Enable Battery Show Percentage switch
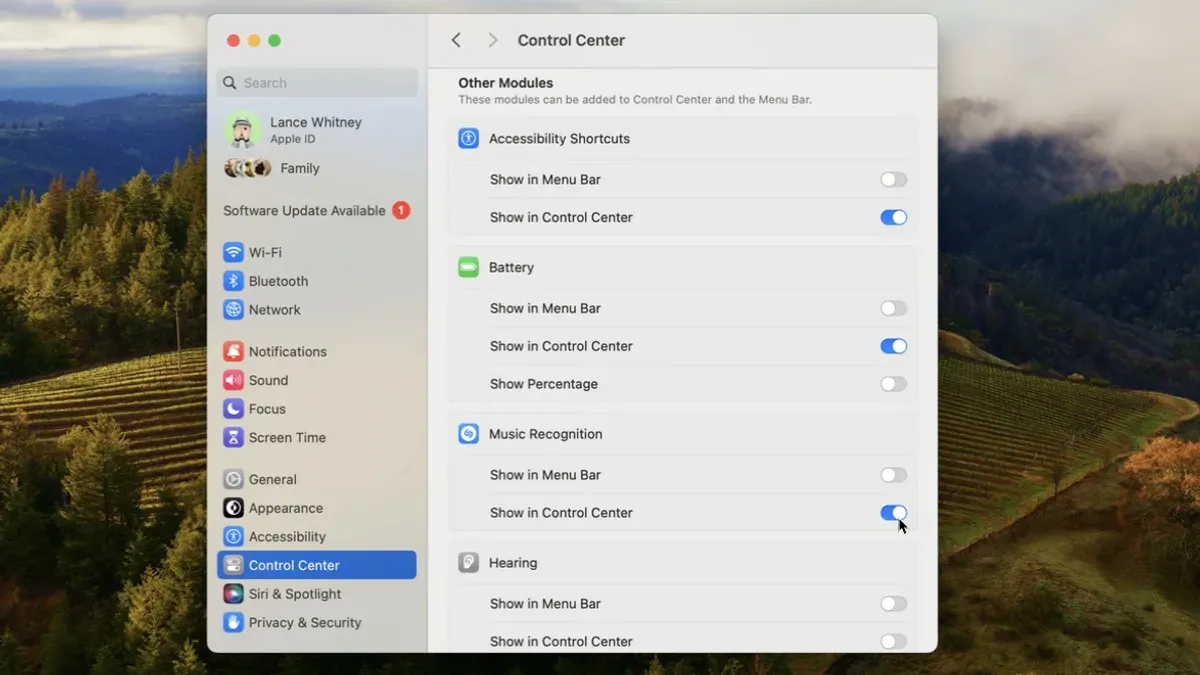1200x675 pixels. (893, 384)
